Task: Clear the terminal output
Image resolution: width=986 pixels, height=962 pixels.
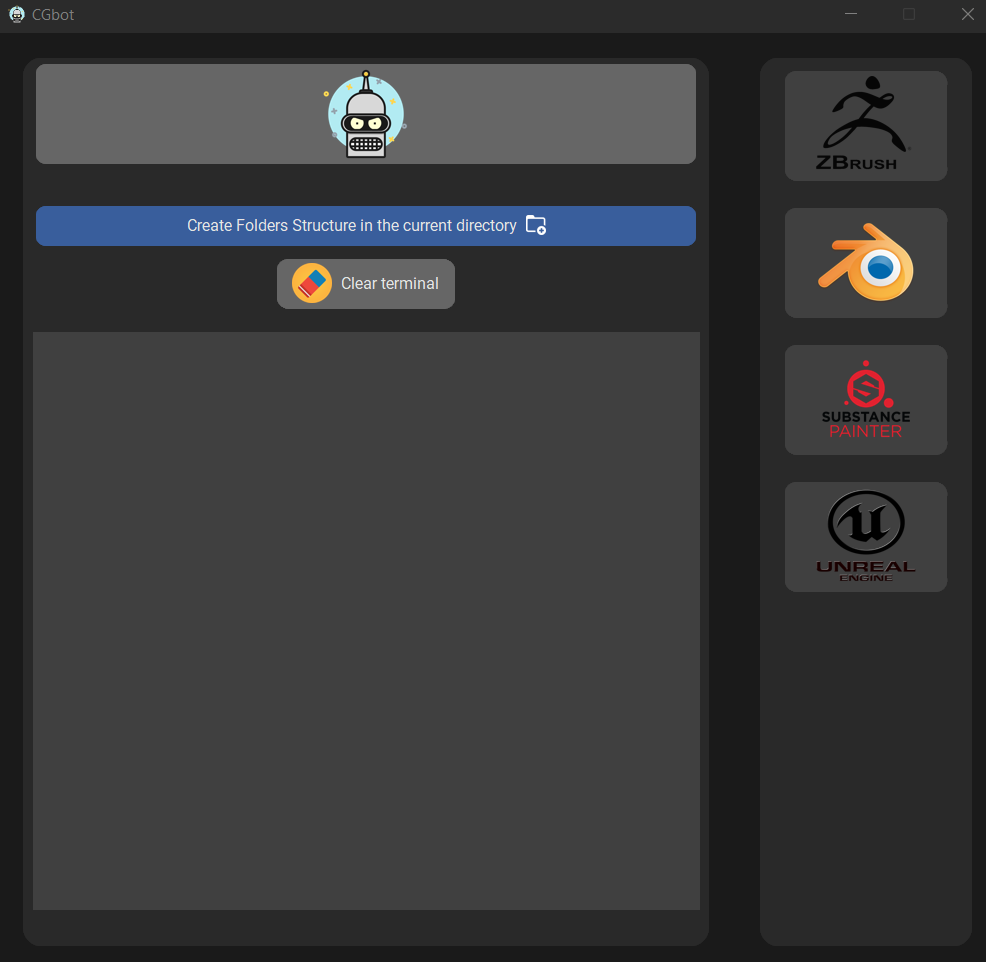Action: (x=366, y=284)
